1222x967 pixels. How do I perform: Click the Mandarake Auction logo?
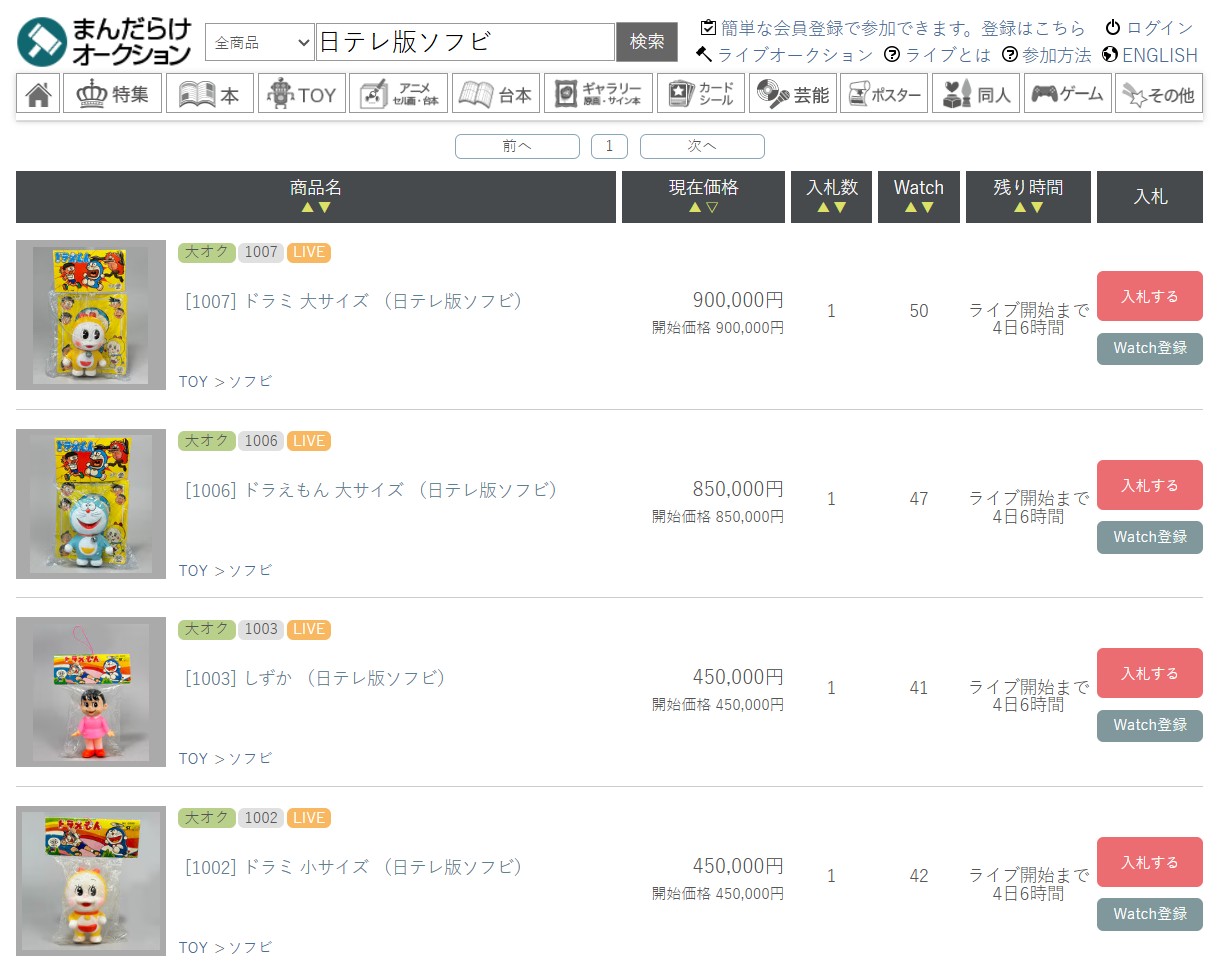click(104, 41)
